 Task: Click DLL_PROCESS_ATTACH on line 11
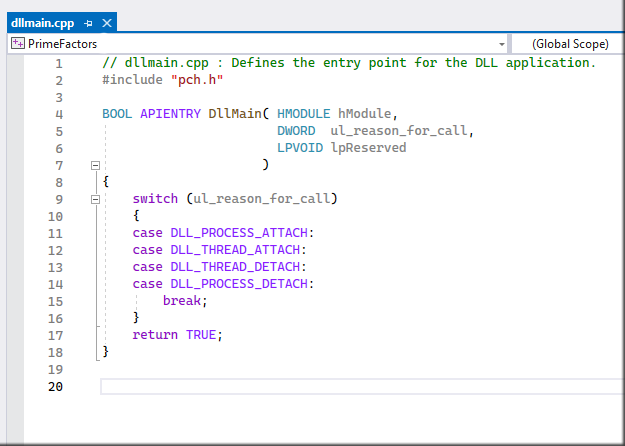click(x=239, y=233)
